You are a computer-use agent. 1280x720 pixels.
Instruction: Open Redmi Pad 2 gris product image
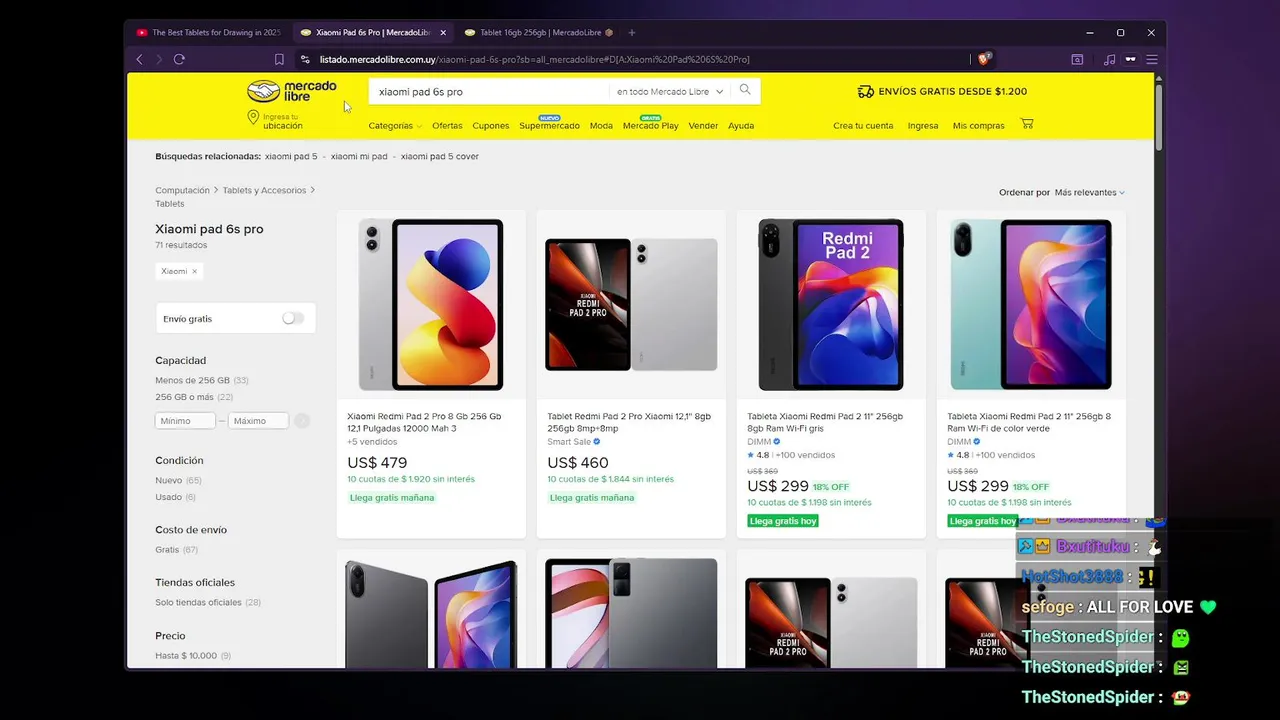pos(831,305)
